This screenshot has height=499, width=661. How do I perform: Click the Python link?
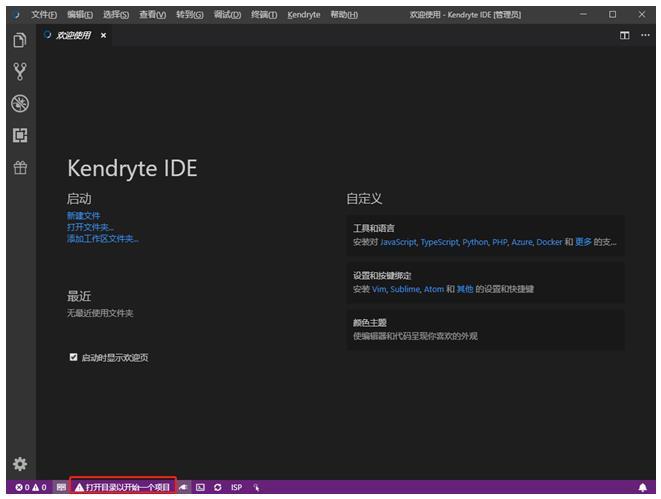pyautogui.click(x=475, y=242)
